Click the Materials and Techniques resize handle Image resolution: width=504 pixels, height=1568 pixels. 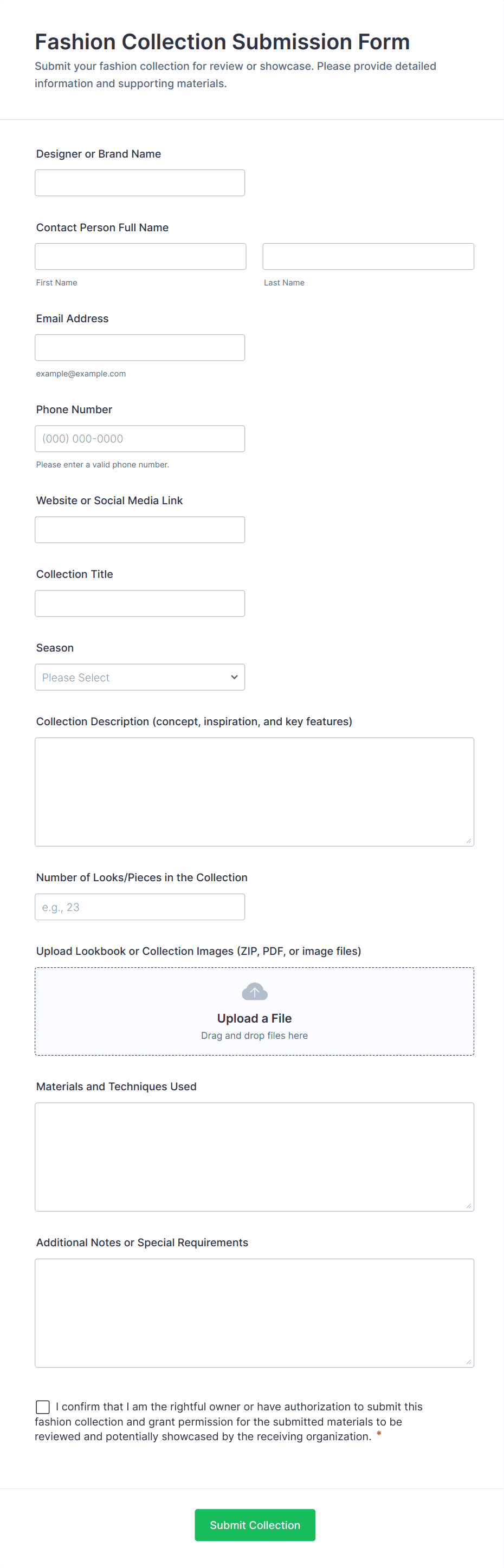tap(468, 1206)
